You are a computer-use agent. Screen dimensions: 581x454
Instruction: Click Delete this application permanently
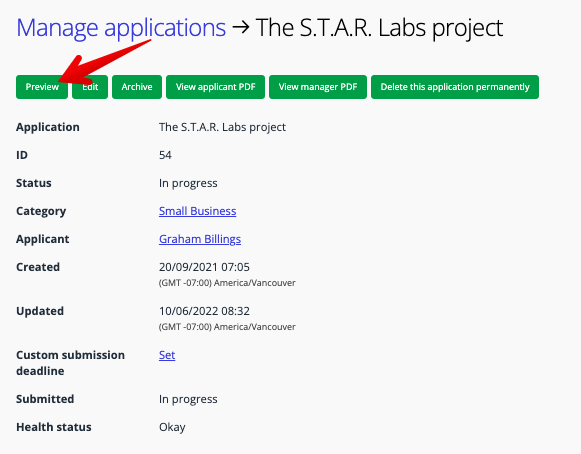(x=455, y=87)
